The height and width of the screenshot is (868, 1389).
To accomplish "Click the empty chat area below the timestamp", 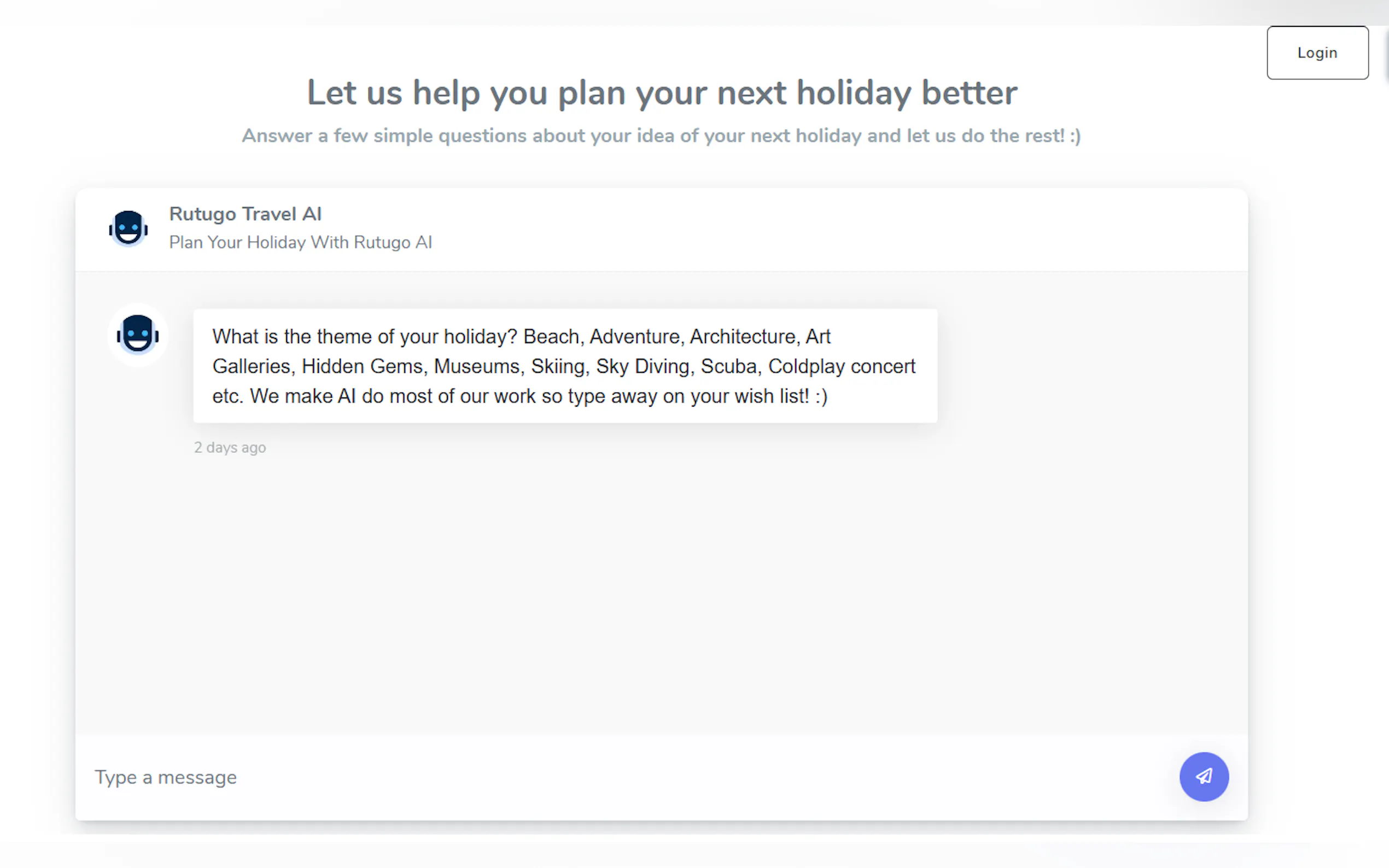I will tap(661, 591).
